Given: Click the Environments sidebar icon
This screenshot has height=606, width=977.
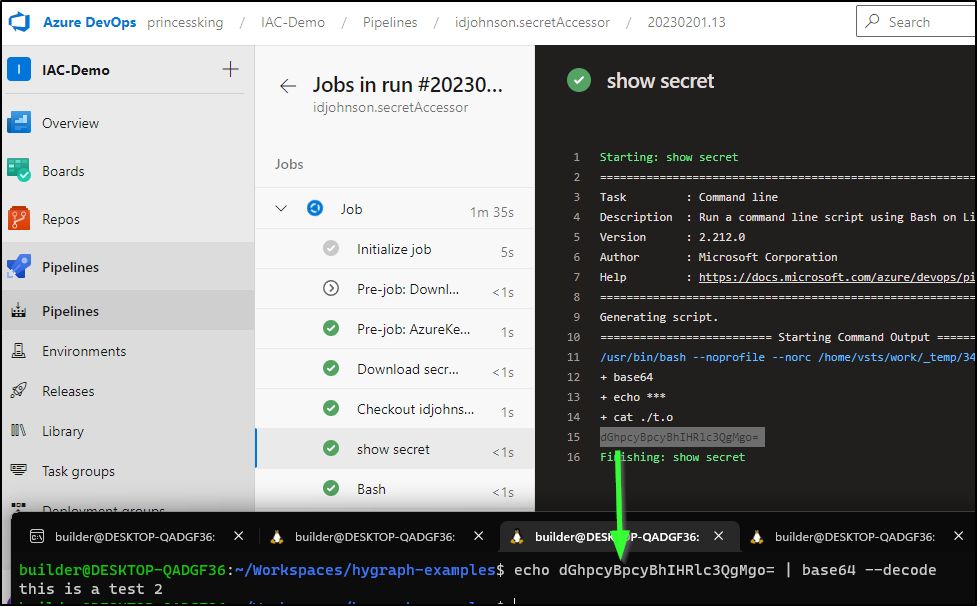Looking at the screenshot, I should click(x=19, y=351).
